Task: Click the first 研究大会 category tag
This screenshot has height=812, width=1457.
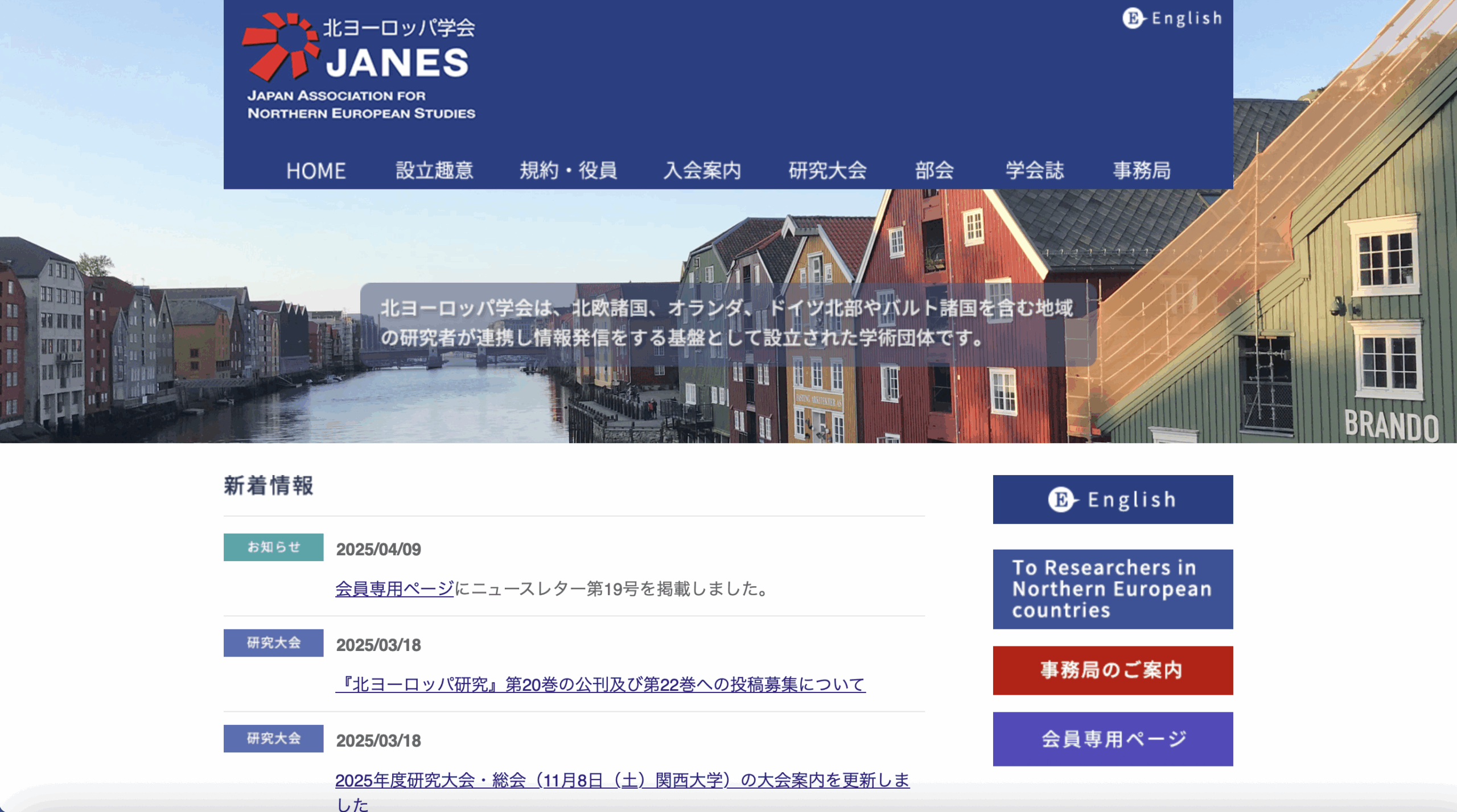Action: (x=273, y=642)
